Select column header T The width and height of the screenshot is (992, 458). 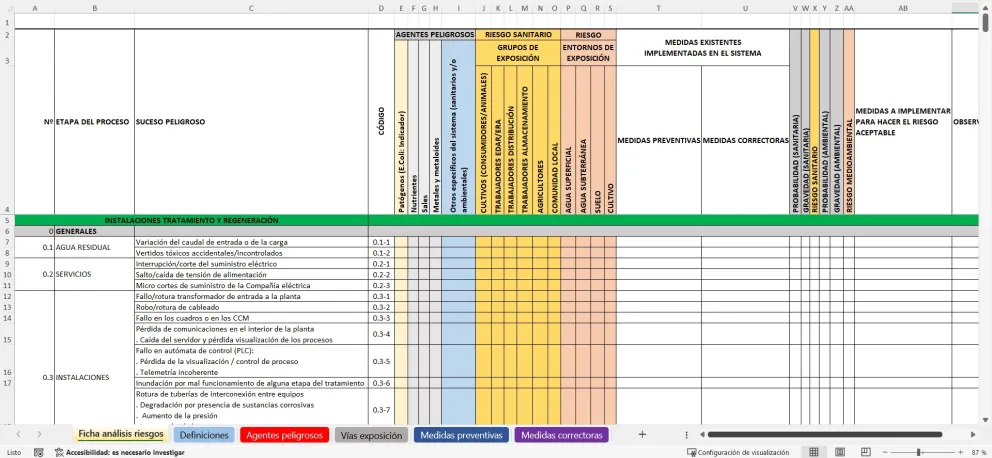(x=659, y=8)
